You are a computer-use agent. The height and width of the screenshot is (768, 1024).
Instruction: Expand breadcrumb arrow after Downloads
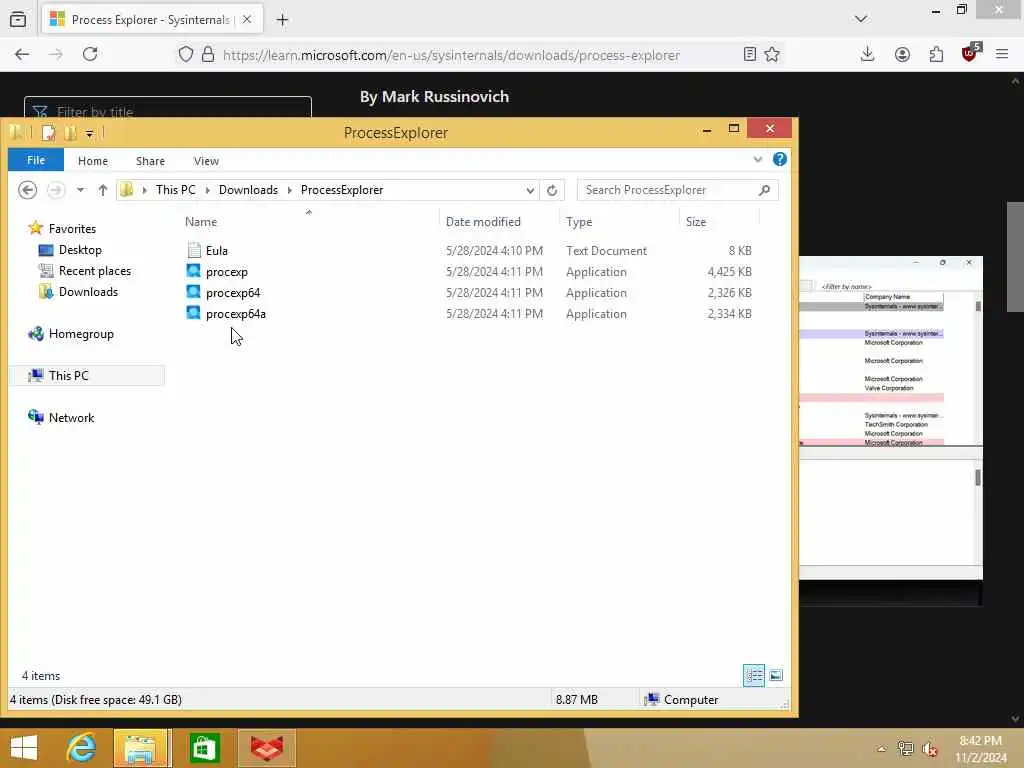(x=289, y=190)
